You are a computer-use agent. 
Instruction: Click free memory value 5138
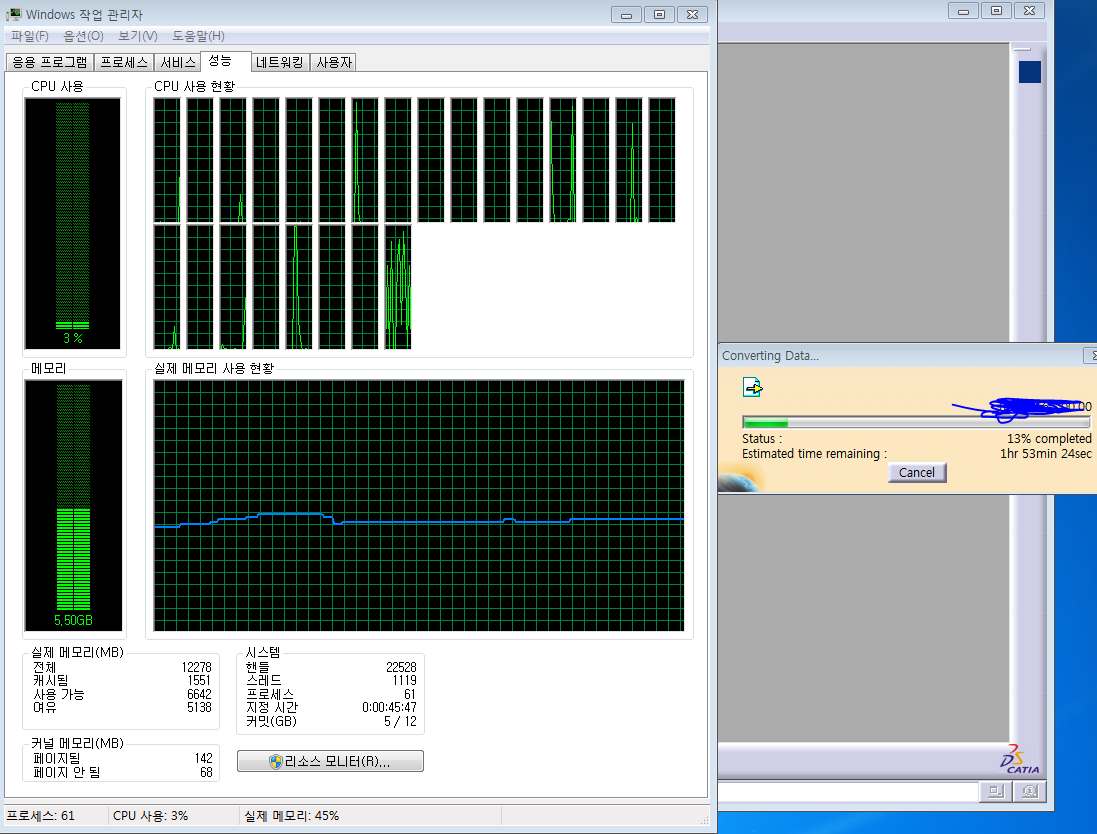coord(199,707)
